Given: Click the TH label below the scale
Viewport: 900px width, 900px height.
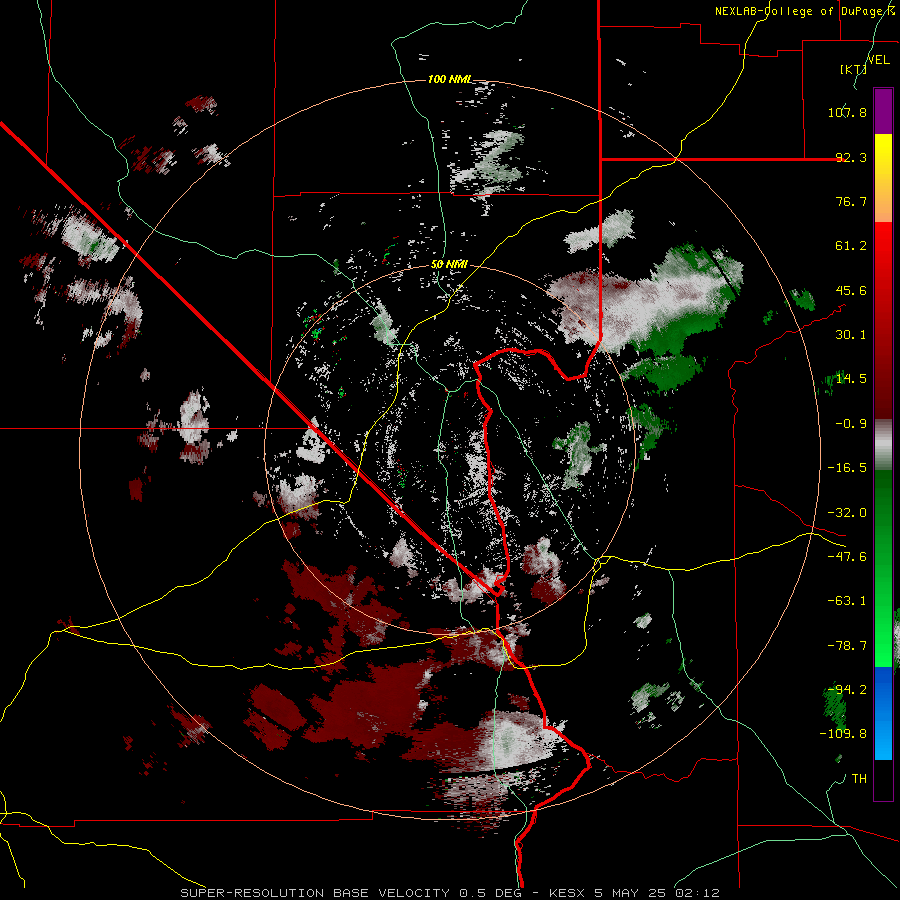Looking at the screenshot, I should (x=859, y=778).
